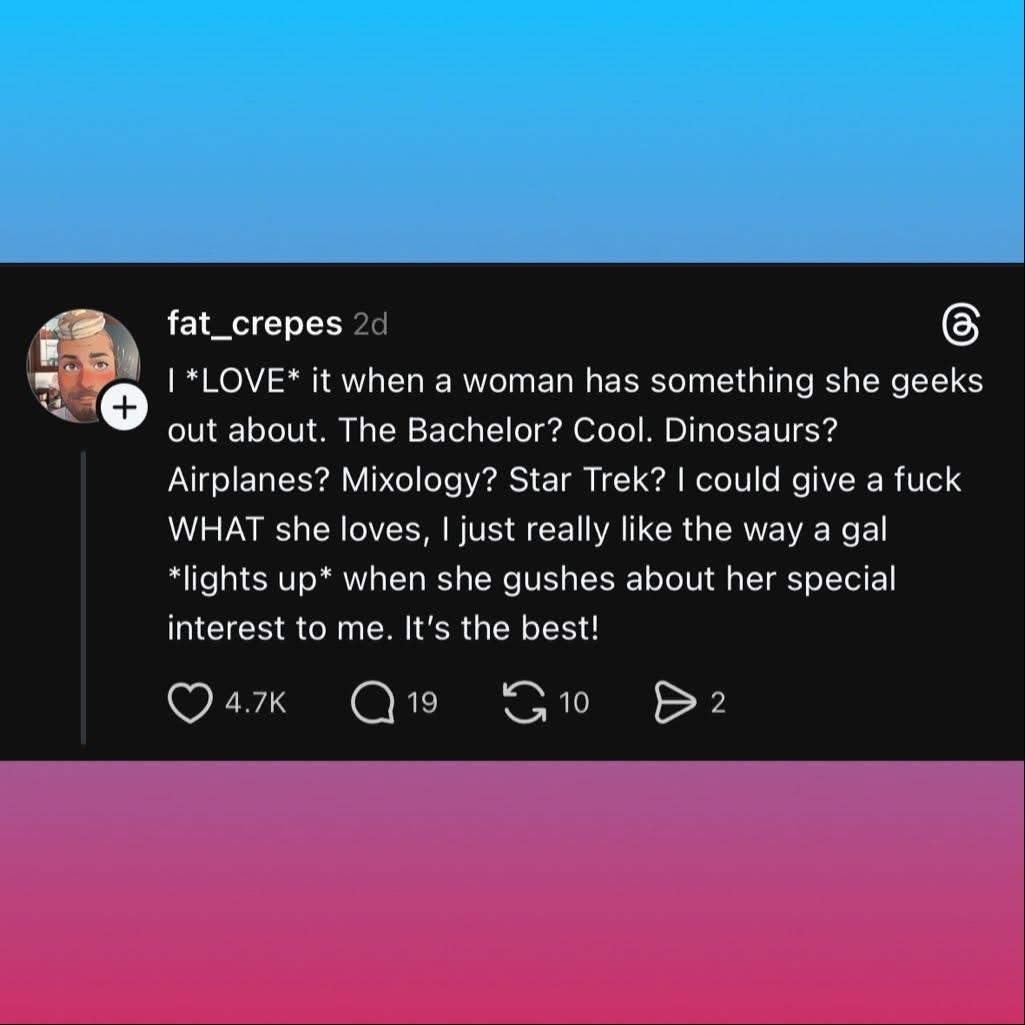The width and height of the screenshot is (1025, 1025).
Task: Click the 19 replies count
Action: pyautogui.click(x=422, y=704)
